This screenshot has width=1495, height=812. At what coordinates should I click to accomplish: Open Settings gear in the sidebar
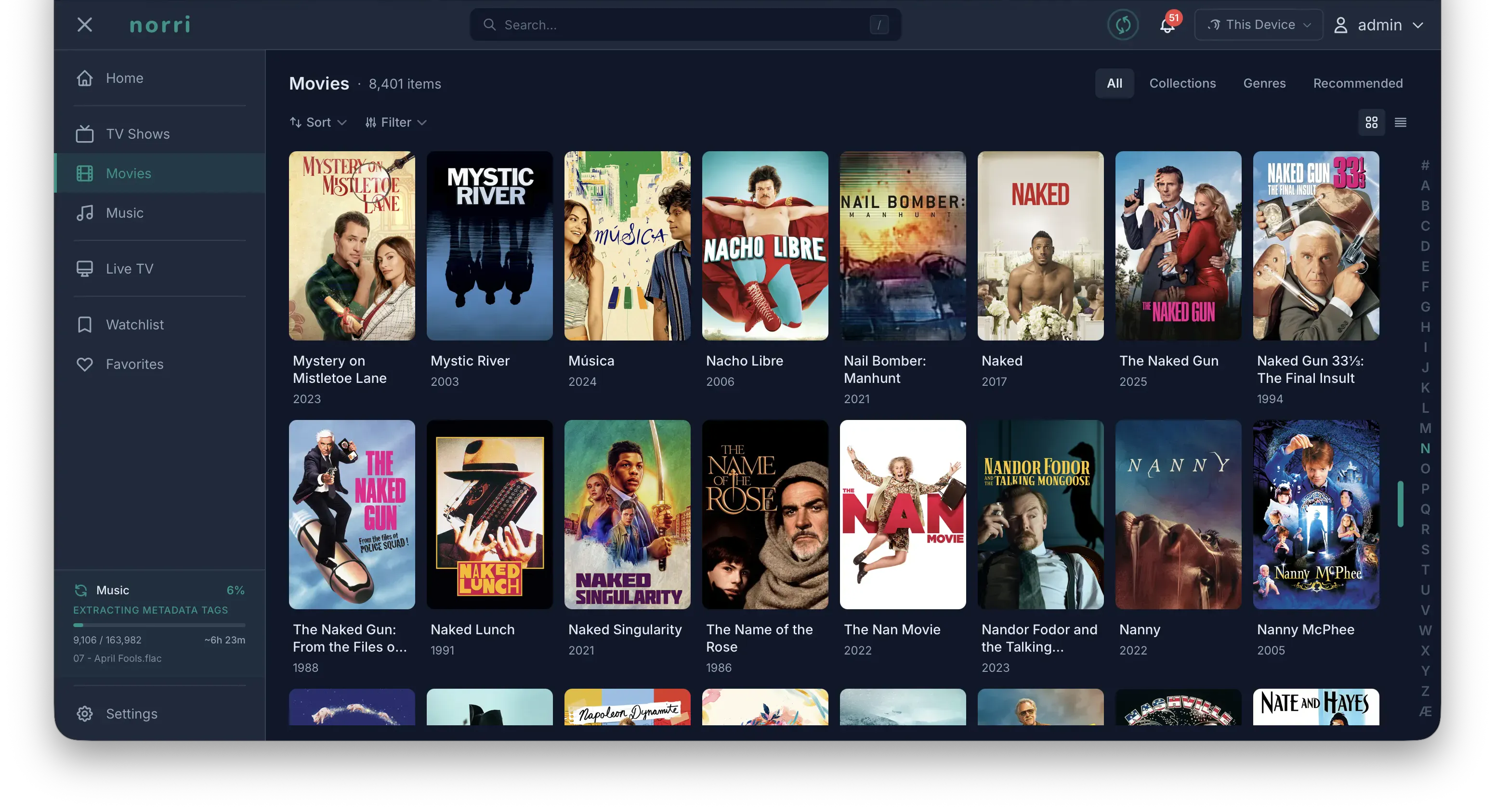coord(85,713)
